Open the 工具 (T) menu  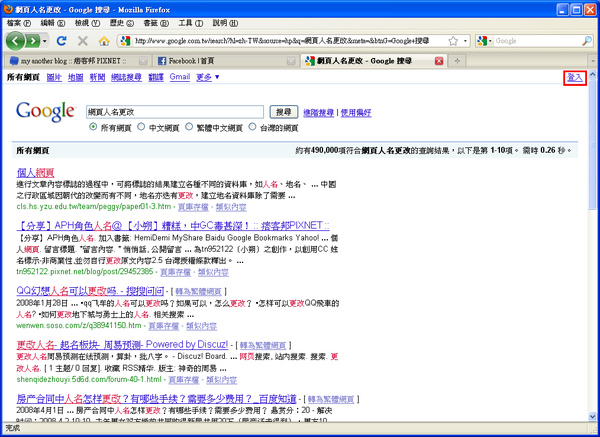pos(191,23)
